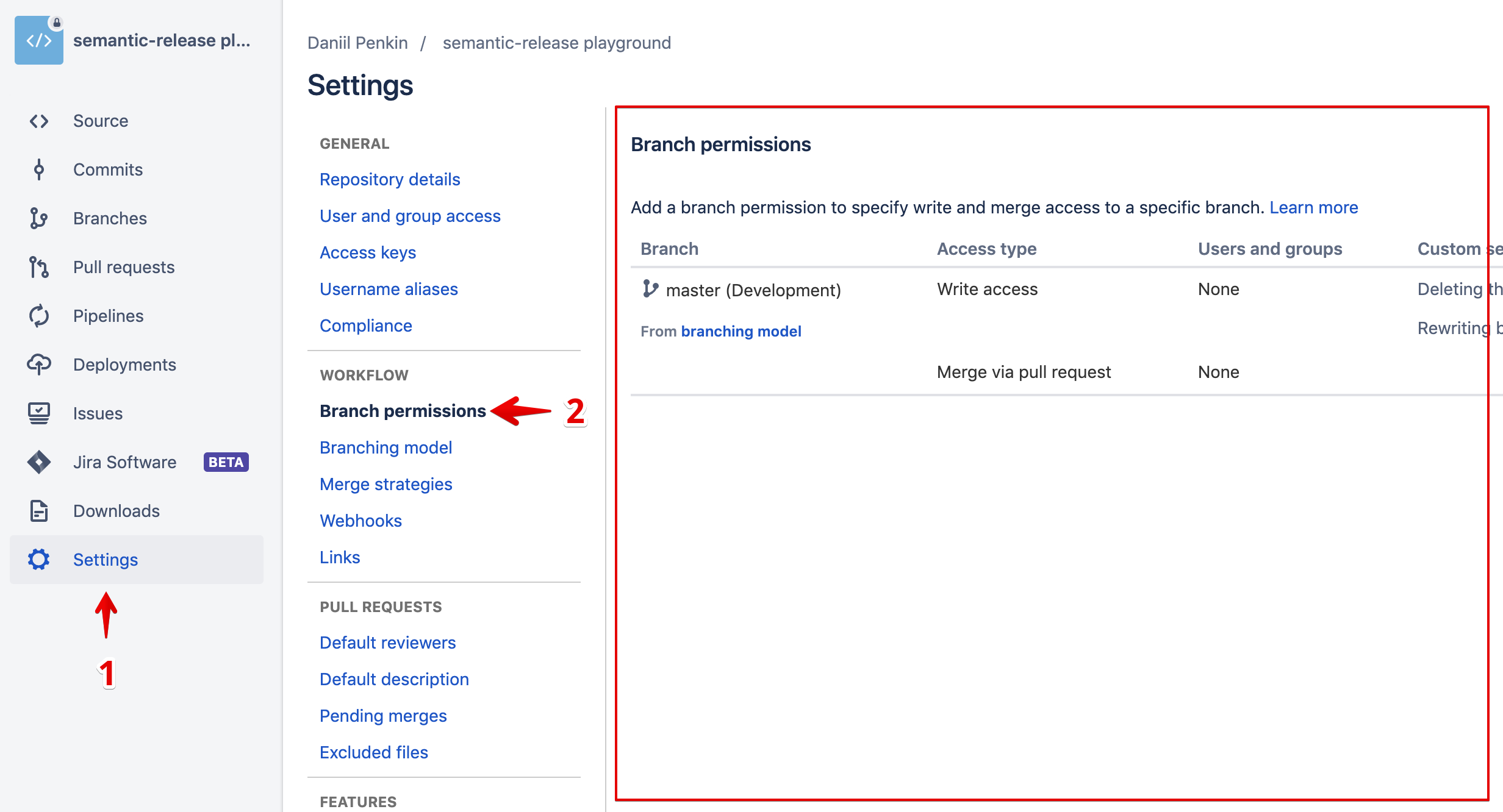Viewport: 1503px width, 812px height.
Task: Click the Branches icon in sidebar
Action: coord(39,218)
